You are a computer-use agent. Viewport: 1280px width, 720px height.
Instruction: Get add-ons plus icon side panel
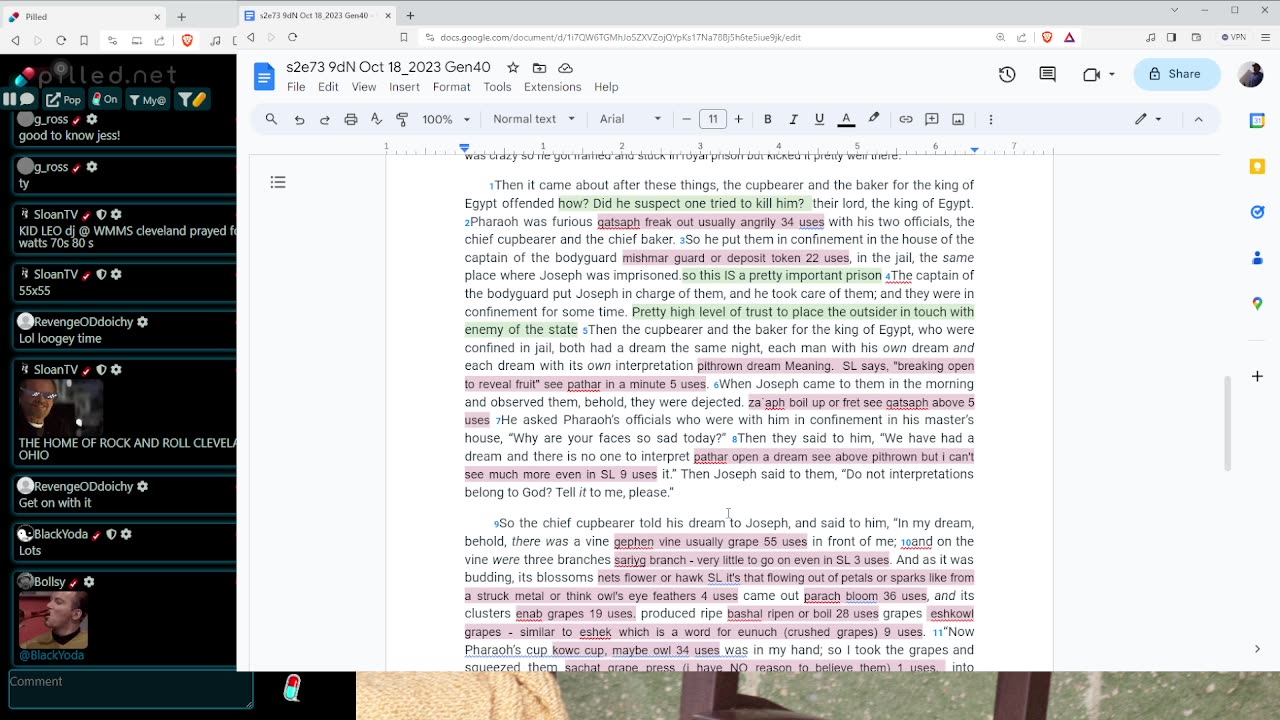[1257, 376]
